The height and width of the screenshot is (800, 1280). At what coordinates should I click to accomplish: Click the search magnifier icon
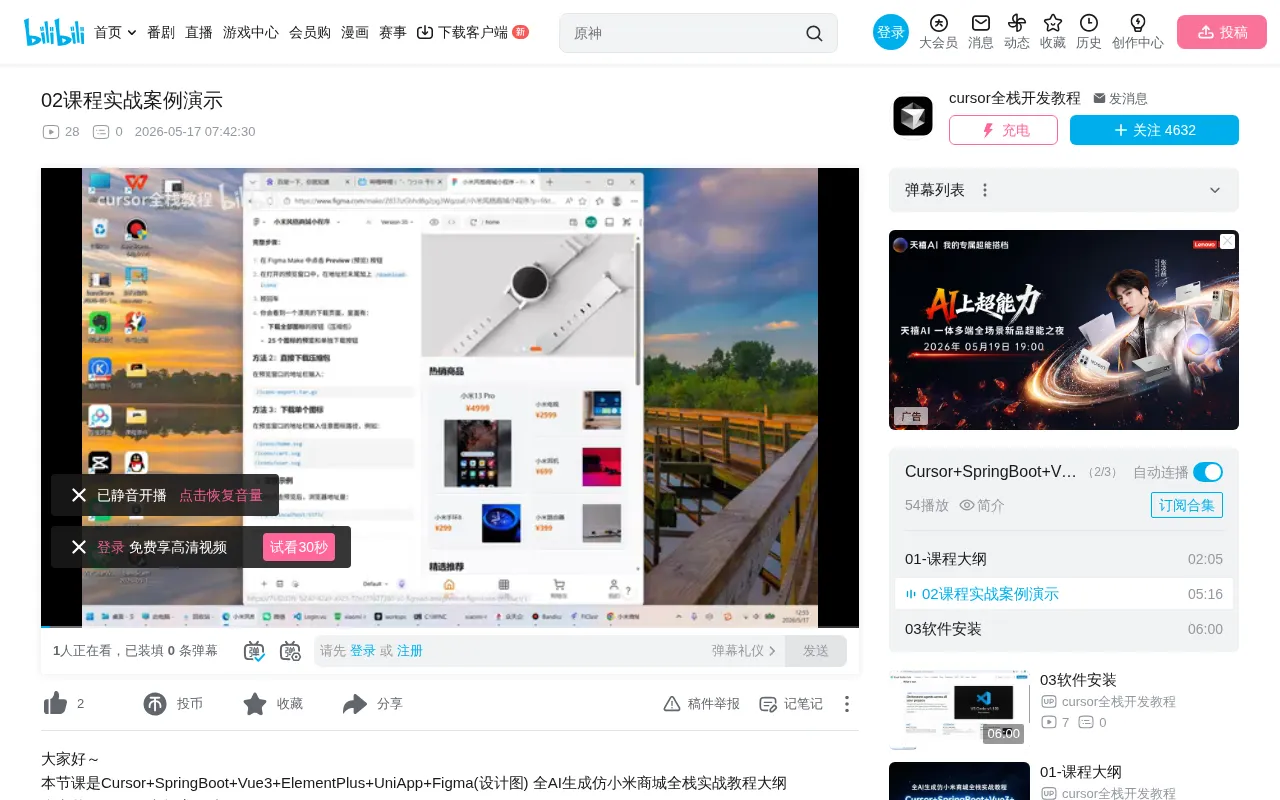click(x=814, y=33)
